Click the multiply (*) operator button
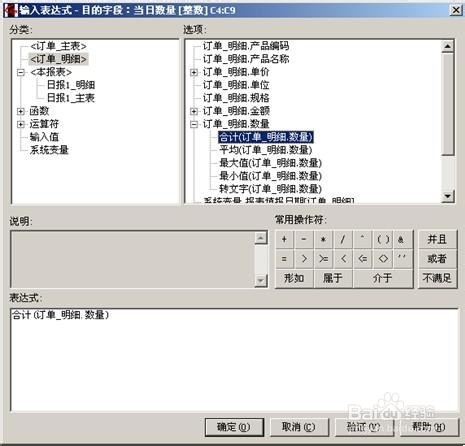The width and height of the screenshot is (465, 446). click(x=323, y=239)
